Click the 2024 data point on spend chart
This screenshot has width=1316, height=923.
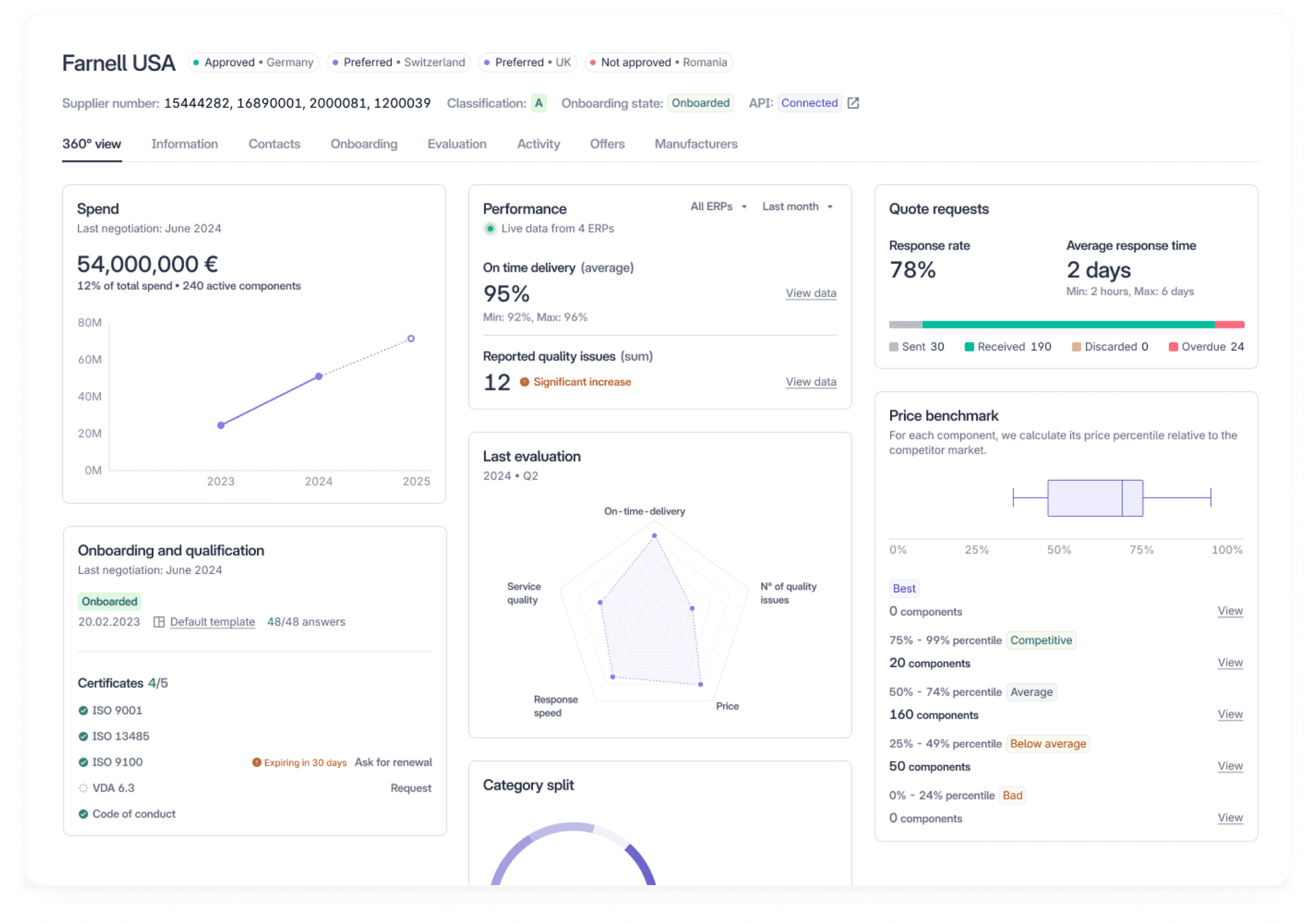point(319,377)
